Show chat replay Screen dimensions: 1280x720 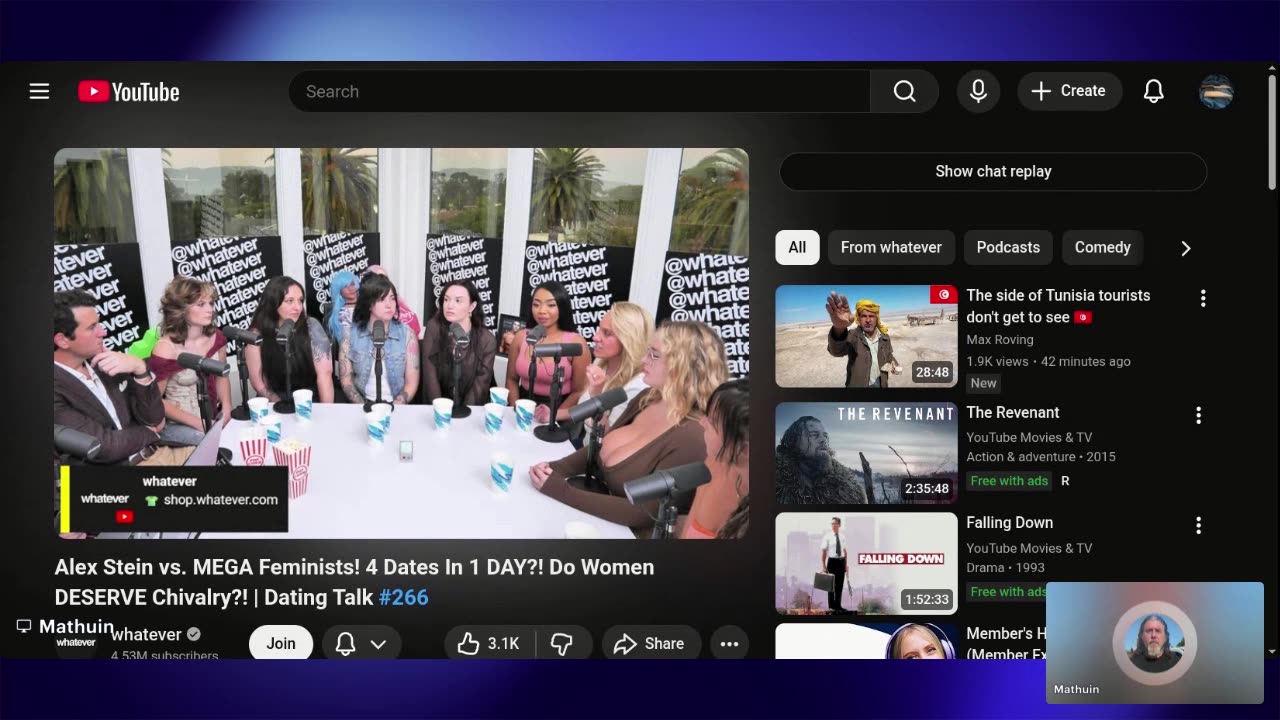point(993,171)
